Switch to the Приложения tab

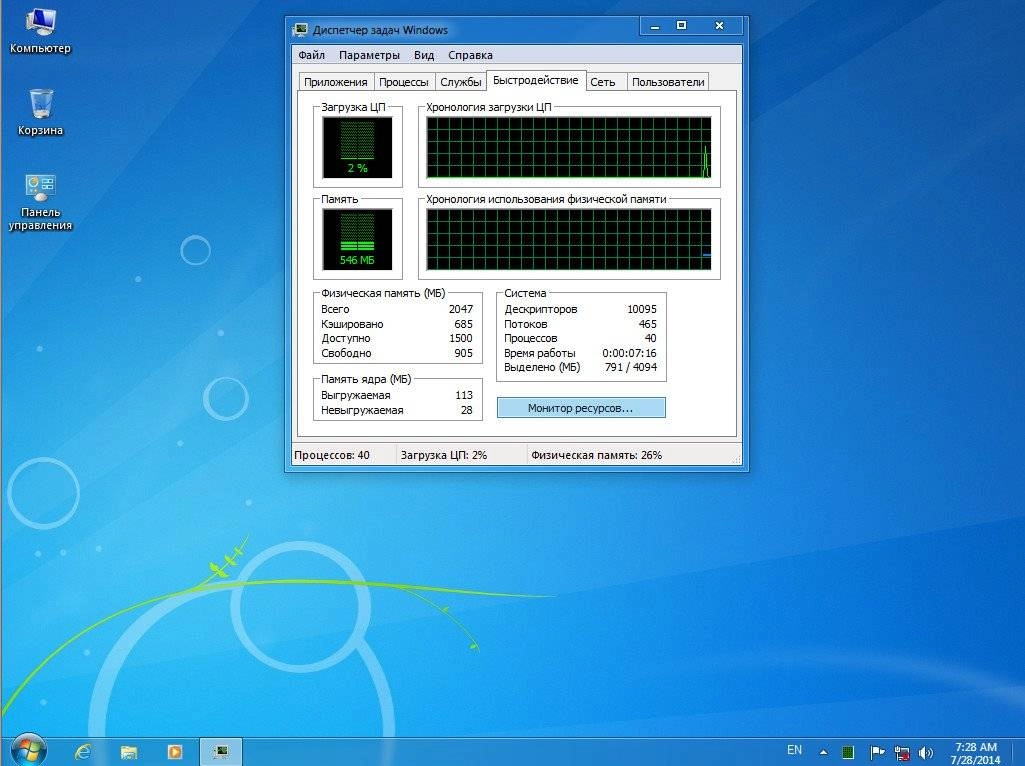[335, 82]
